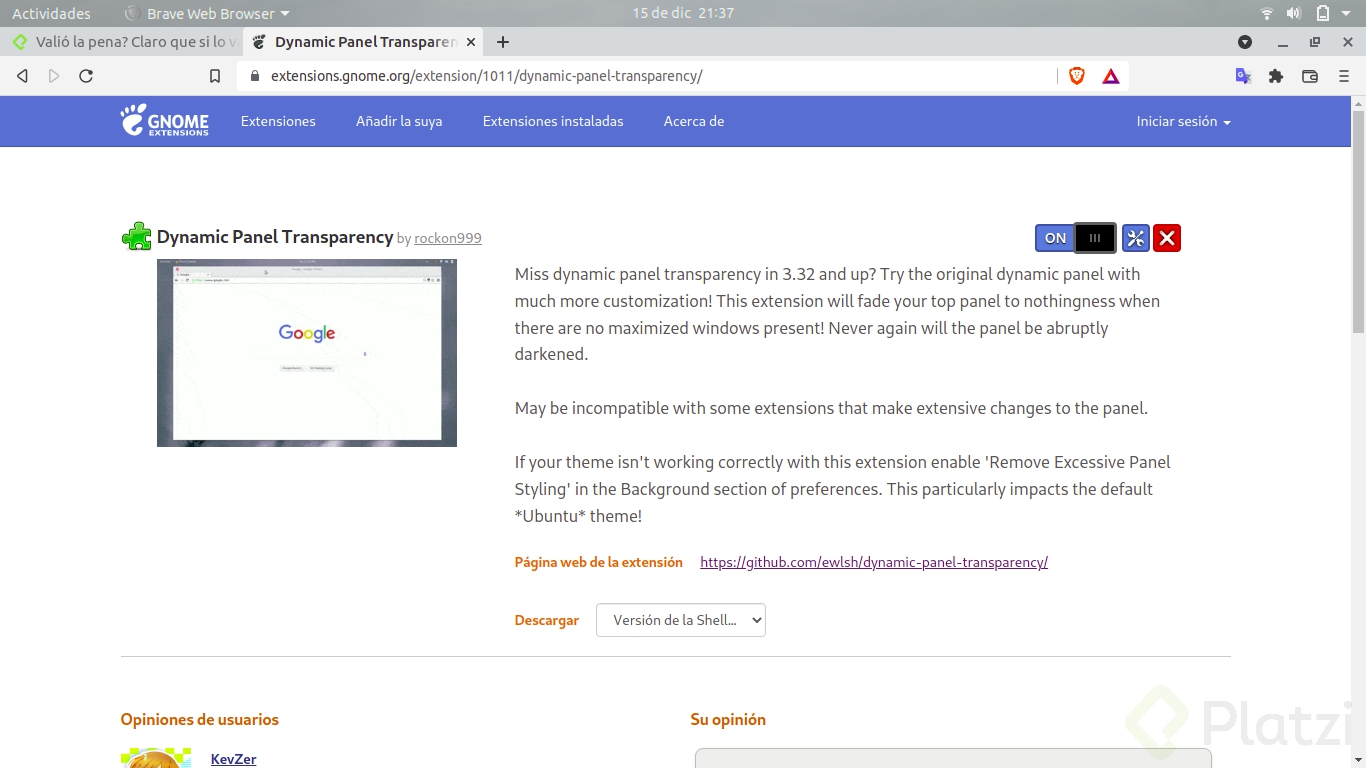Screen dimensions: 1366x768
Task: Open the GitHub dynamic-panel-transparency link
Action: tap(874, 562)
